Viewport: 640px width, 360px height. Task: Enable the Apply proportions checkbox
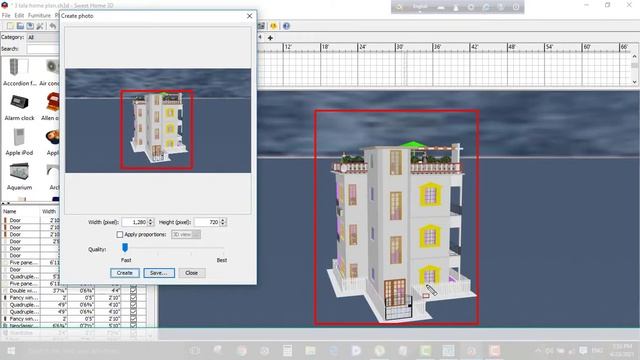120,234
